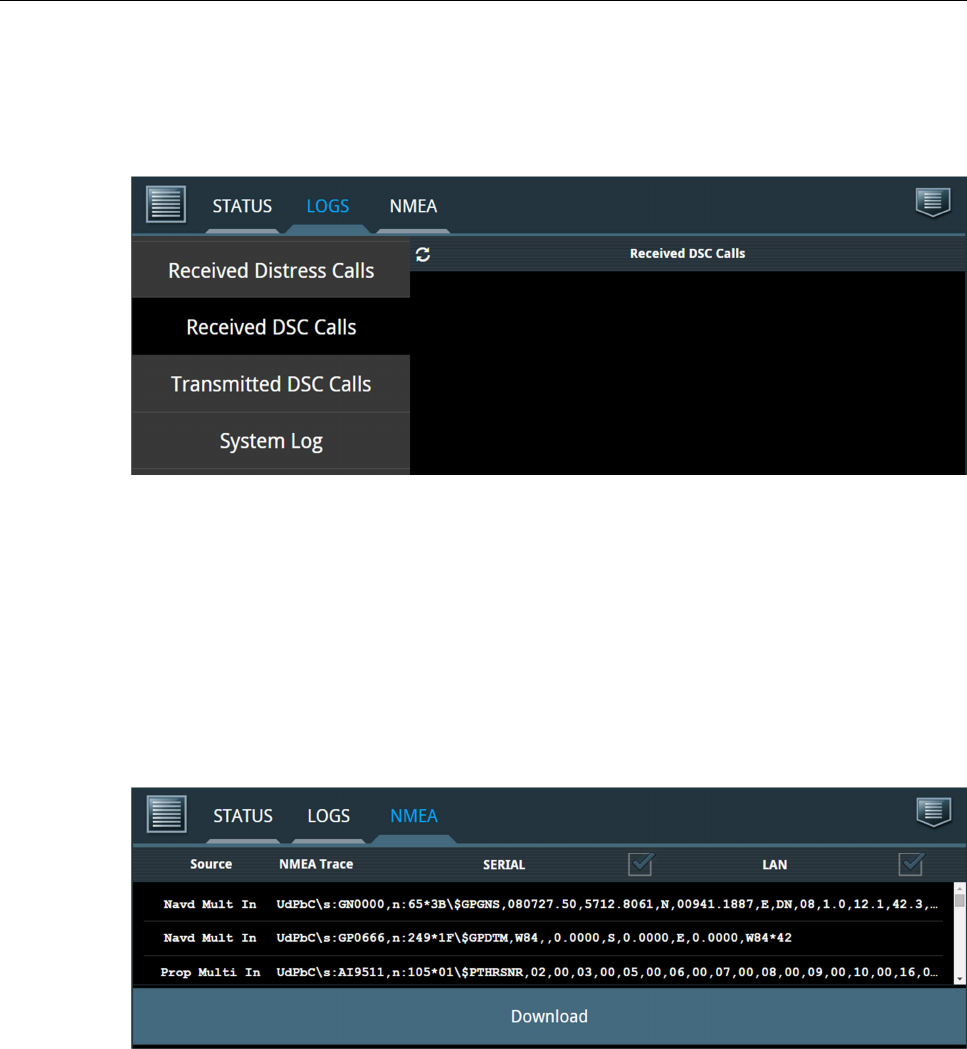967x1049 pixels.
Task: Select the $PTHRSNR Prop Multi In trace row
Action: click(x=543, y=972)
